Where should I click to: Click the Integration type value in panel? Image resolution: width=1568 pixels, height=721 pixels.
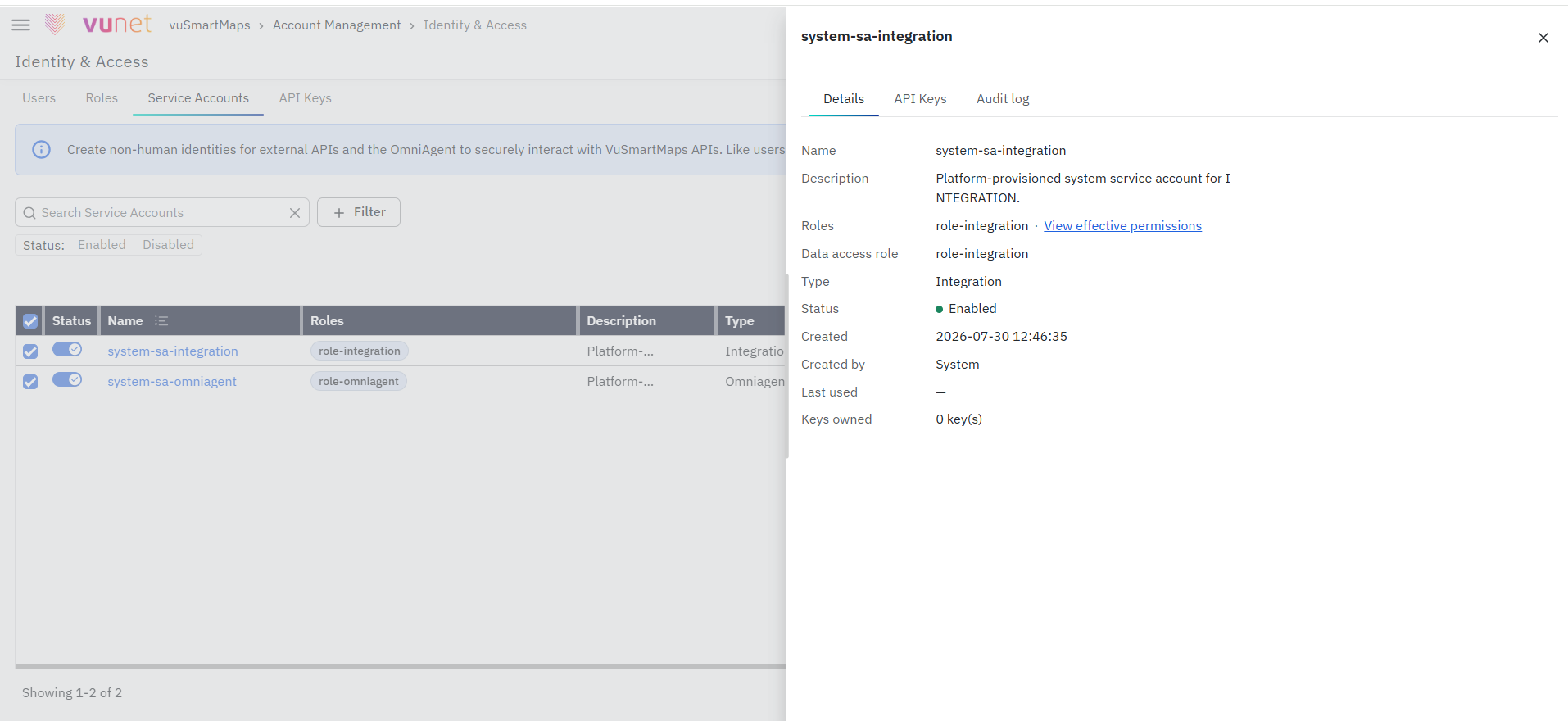click(x=968, y=282)
